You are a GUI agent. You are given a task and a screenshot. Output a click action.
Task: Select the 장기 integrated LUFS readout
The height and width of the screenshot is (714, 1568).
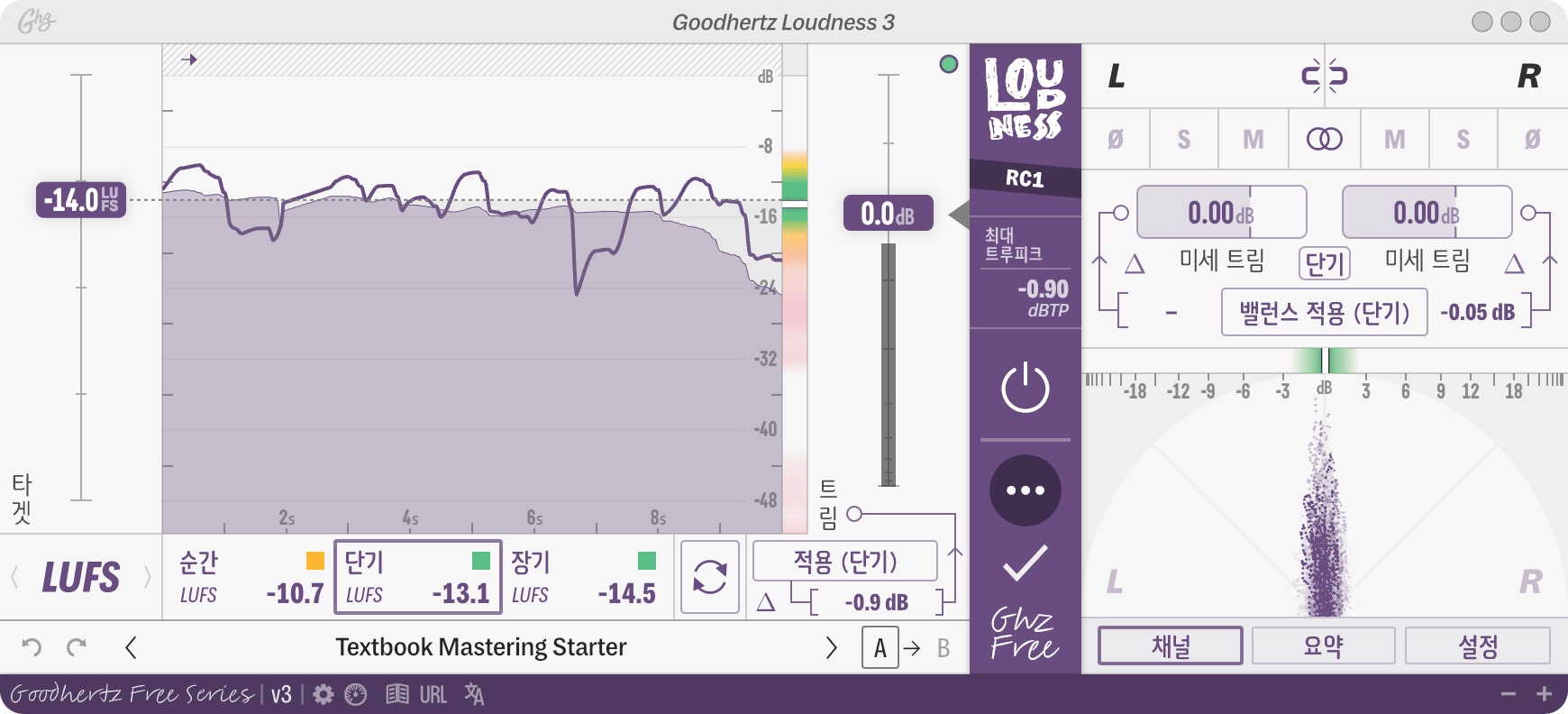pos(586,577)
